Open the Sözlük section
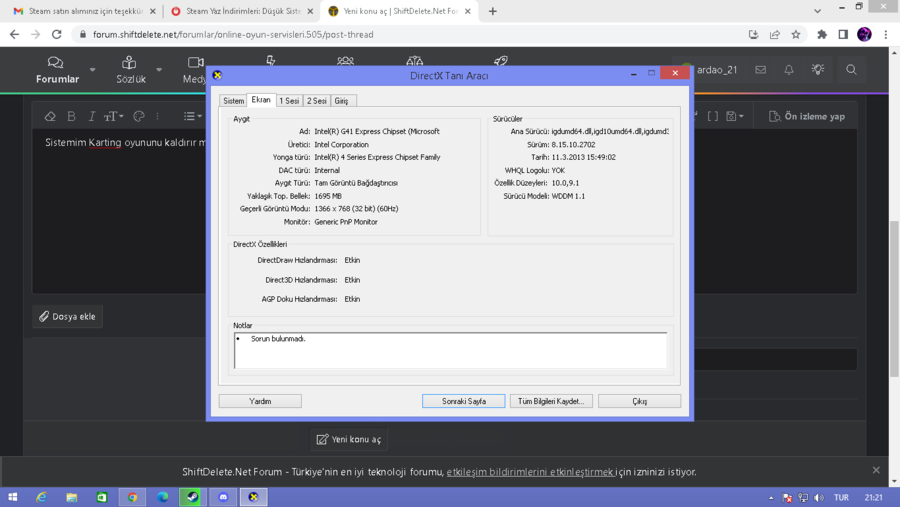Viewport: 900px width, 507px height. point(130,70)
